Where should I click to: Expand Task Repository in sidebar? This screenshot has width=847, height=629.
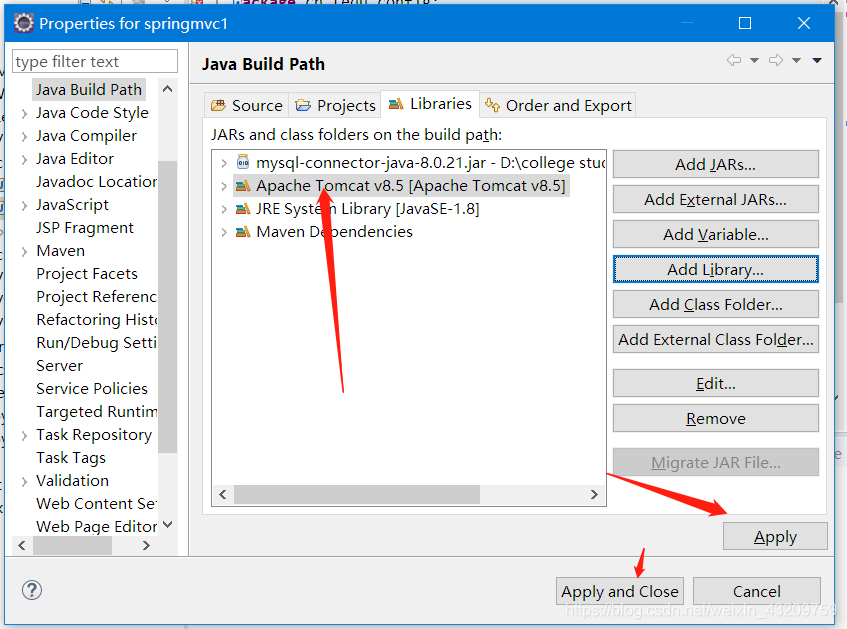pyautogui.click(x=24, y=436)
